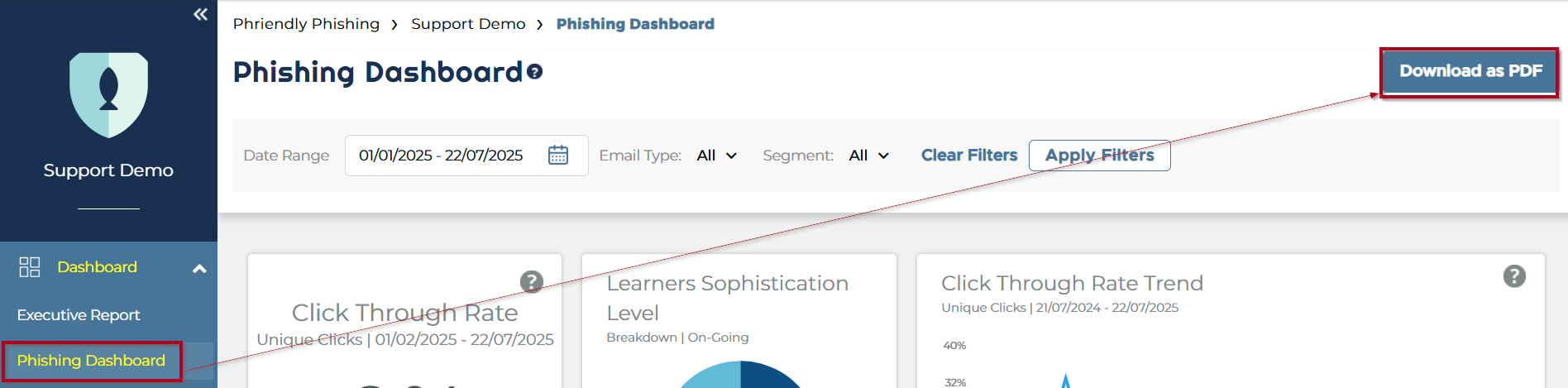
Task: Open the calendar picker icon in Date Range
Action: 558,155
